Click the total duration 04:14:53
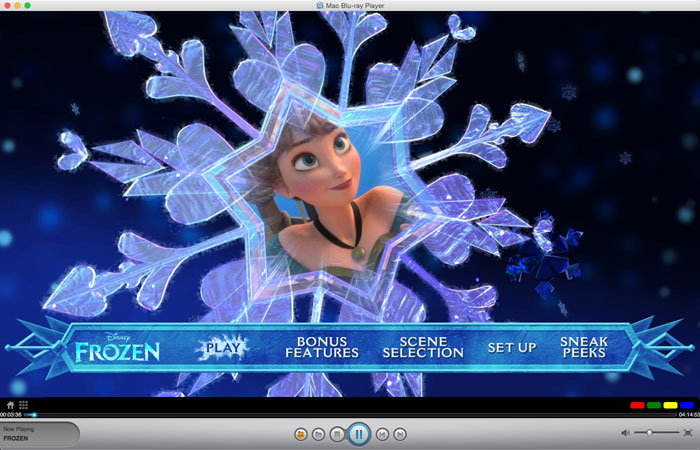This screenshot has width=700, height=450. [x=689, y=415]
